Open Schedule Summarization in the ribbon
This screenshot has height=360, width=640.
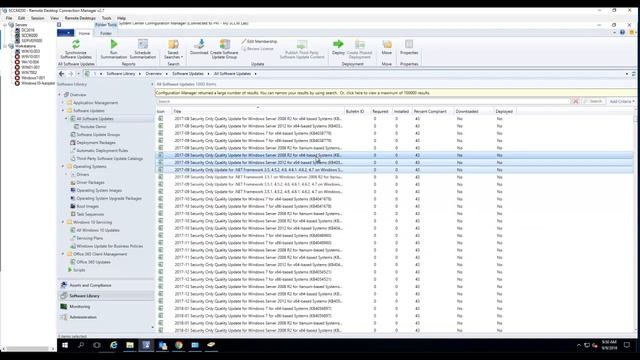[x=142, y=49]
